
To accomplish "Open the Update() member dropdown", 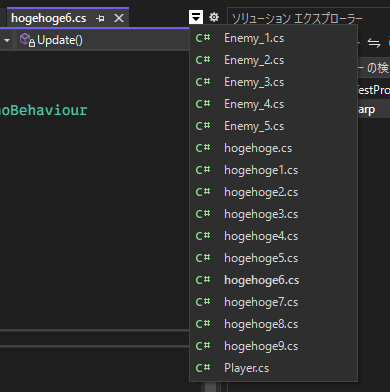I will point(103,40).
